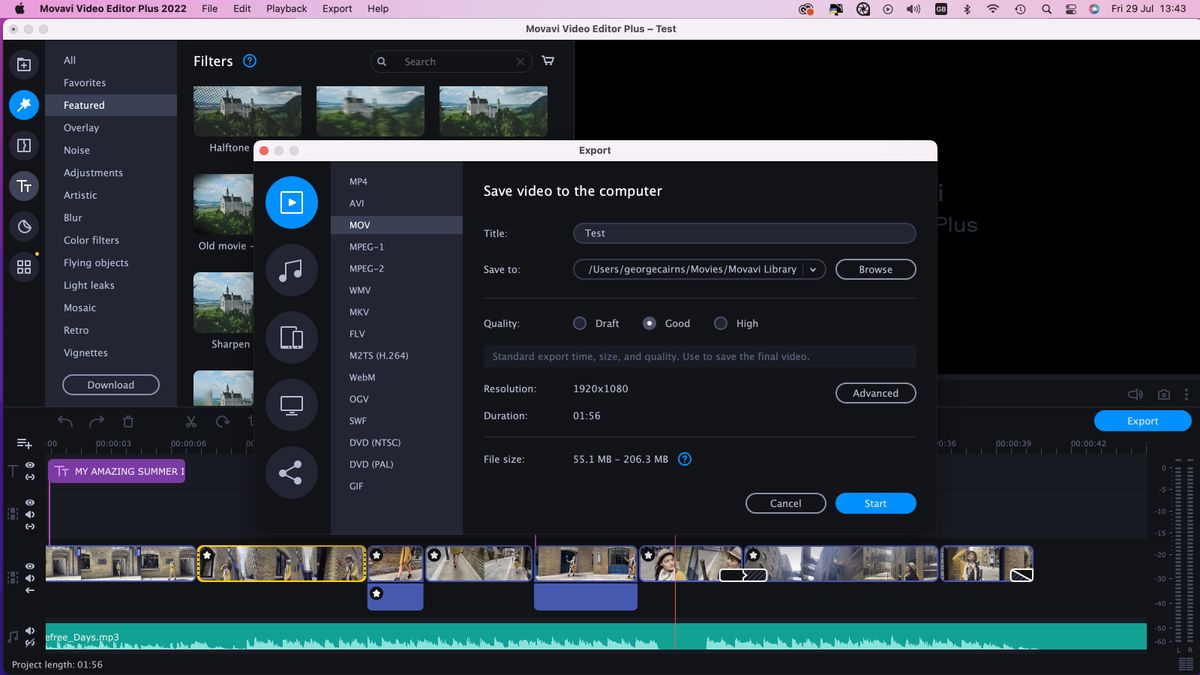Select the High quality radio button
1200x675 pixels.
[721, 323]
